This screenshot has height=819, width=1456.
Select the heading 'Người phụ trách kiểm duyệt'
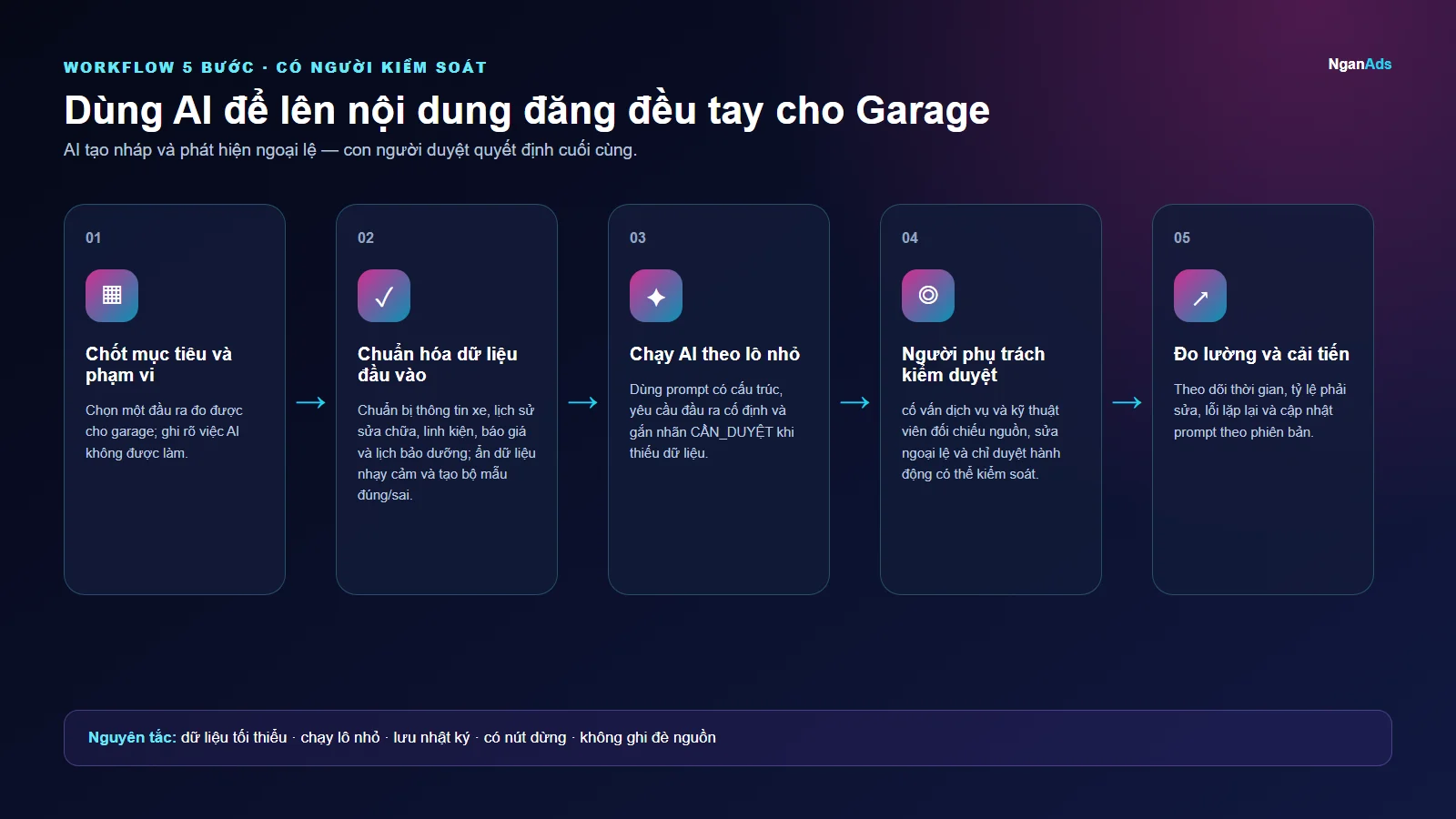coord(973,364)
